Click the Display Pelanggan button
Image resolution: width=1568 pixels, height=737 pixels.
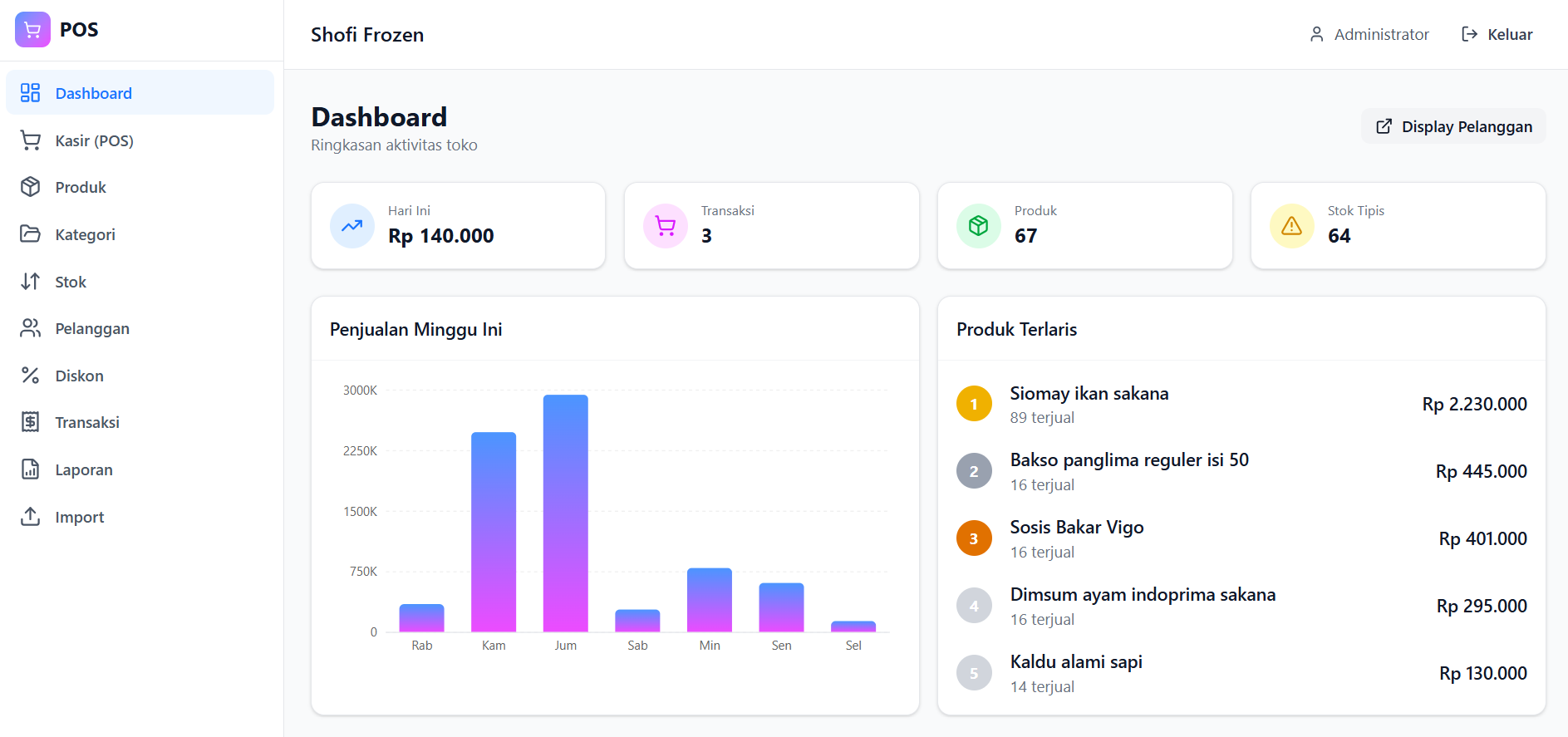(x=1453, y=126)
